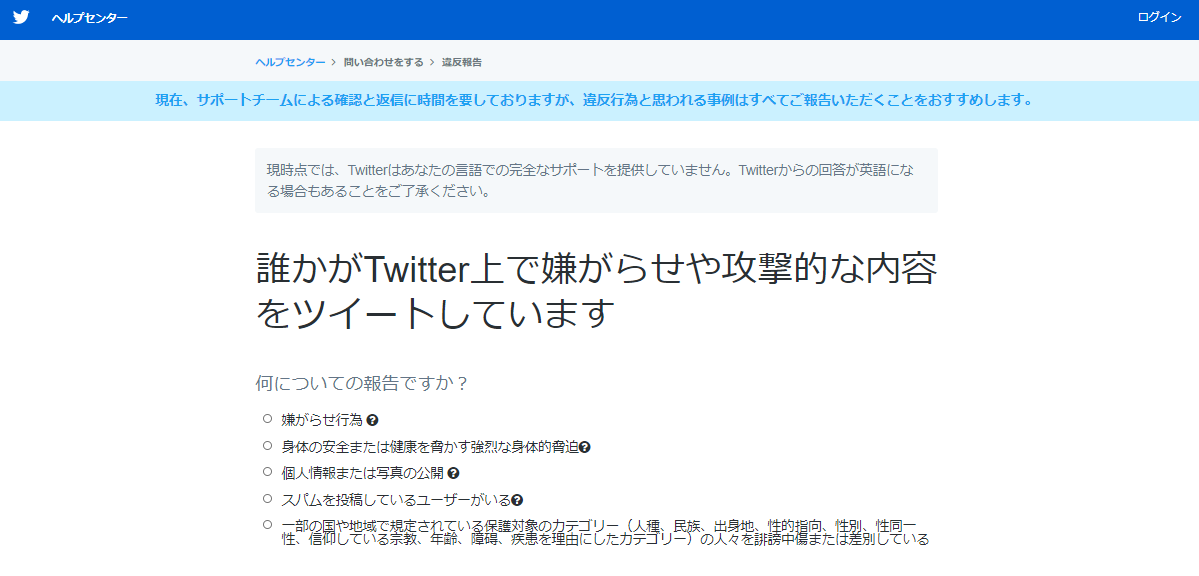Open help icon next to 身体的脅迫
Viewport: 1199px width, 576px height.
tap(585, 447)
